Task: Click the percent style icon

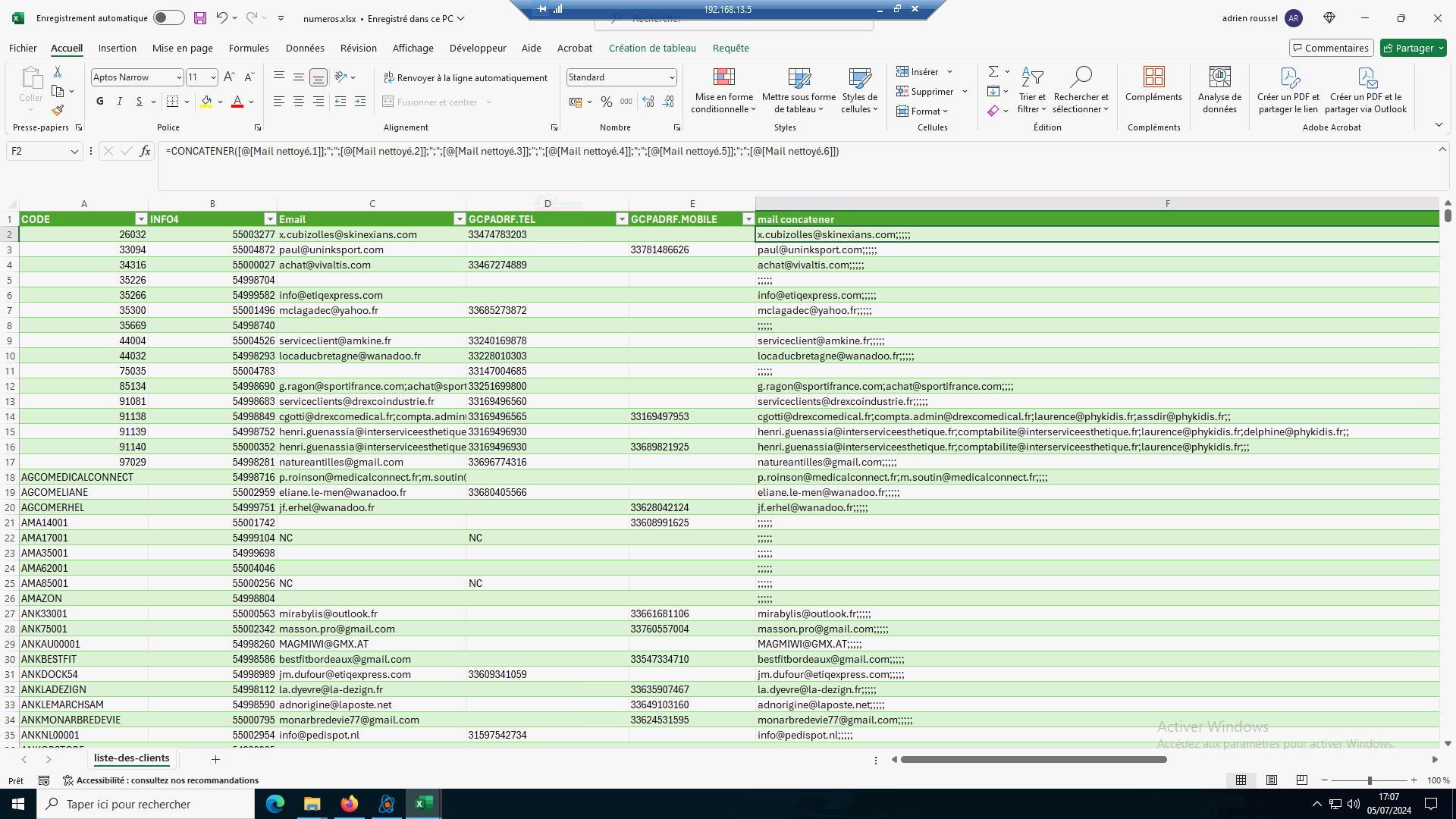Action: tap(606, 102)
